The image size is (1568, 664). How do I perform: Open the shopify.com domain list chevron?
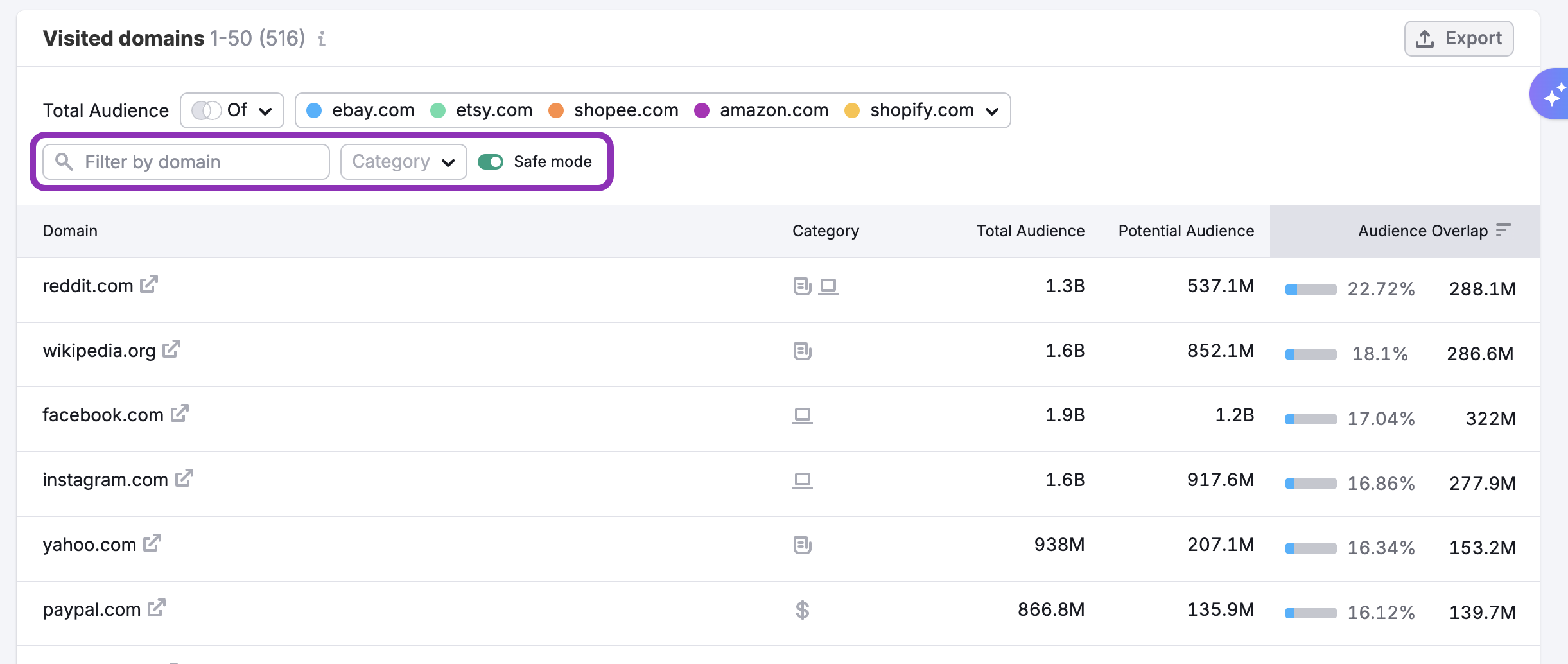[992, 110]
